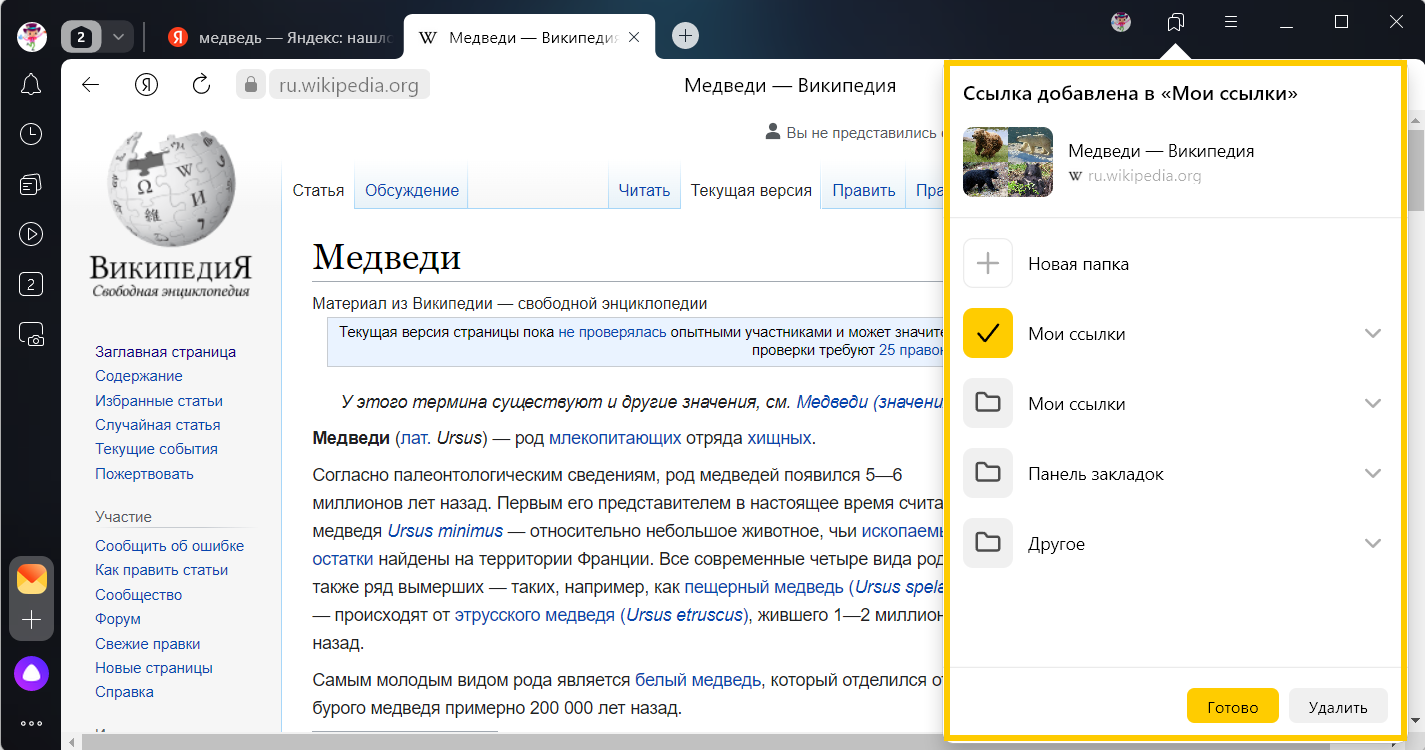Open the Форум link
This screenshot has height=750, width=1425.
click(118, 619)
